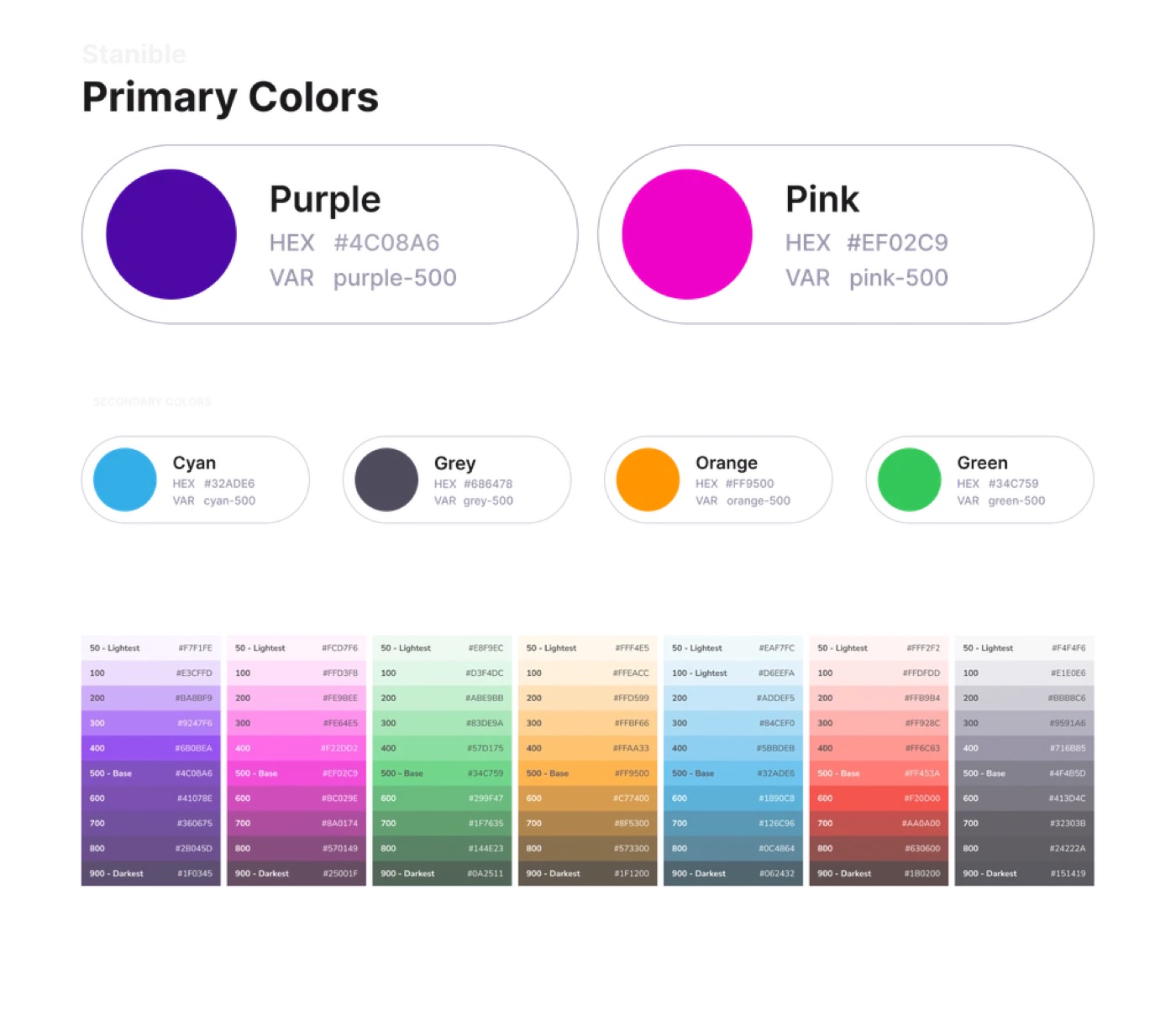Pick the cyan 100 - Lightest row #D6EEFA
The image size is (1176, 1026).
(x=733, y=673)
